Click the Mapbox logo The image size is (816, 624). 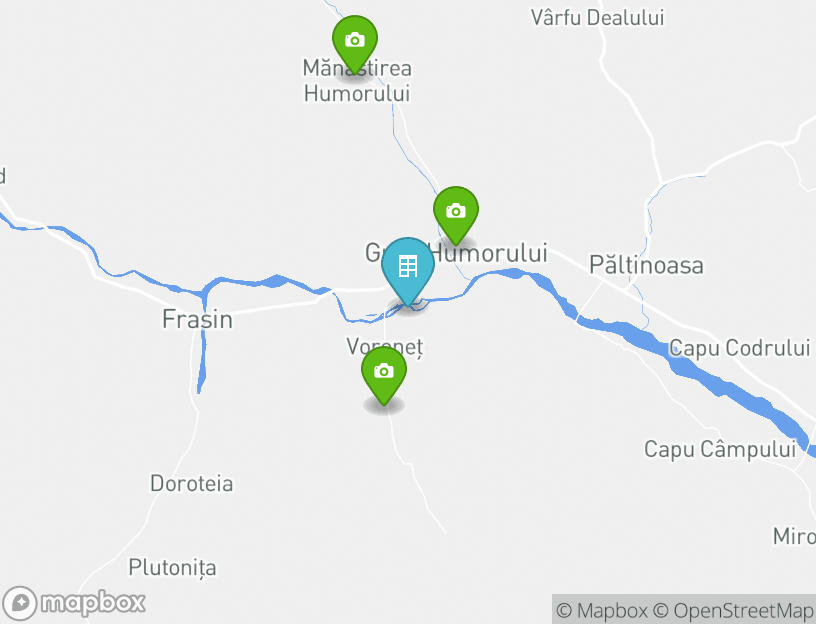(73, 603)
